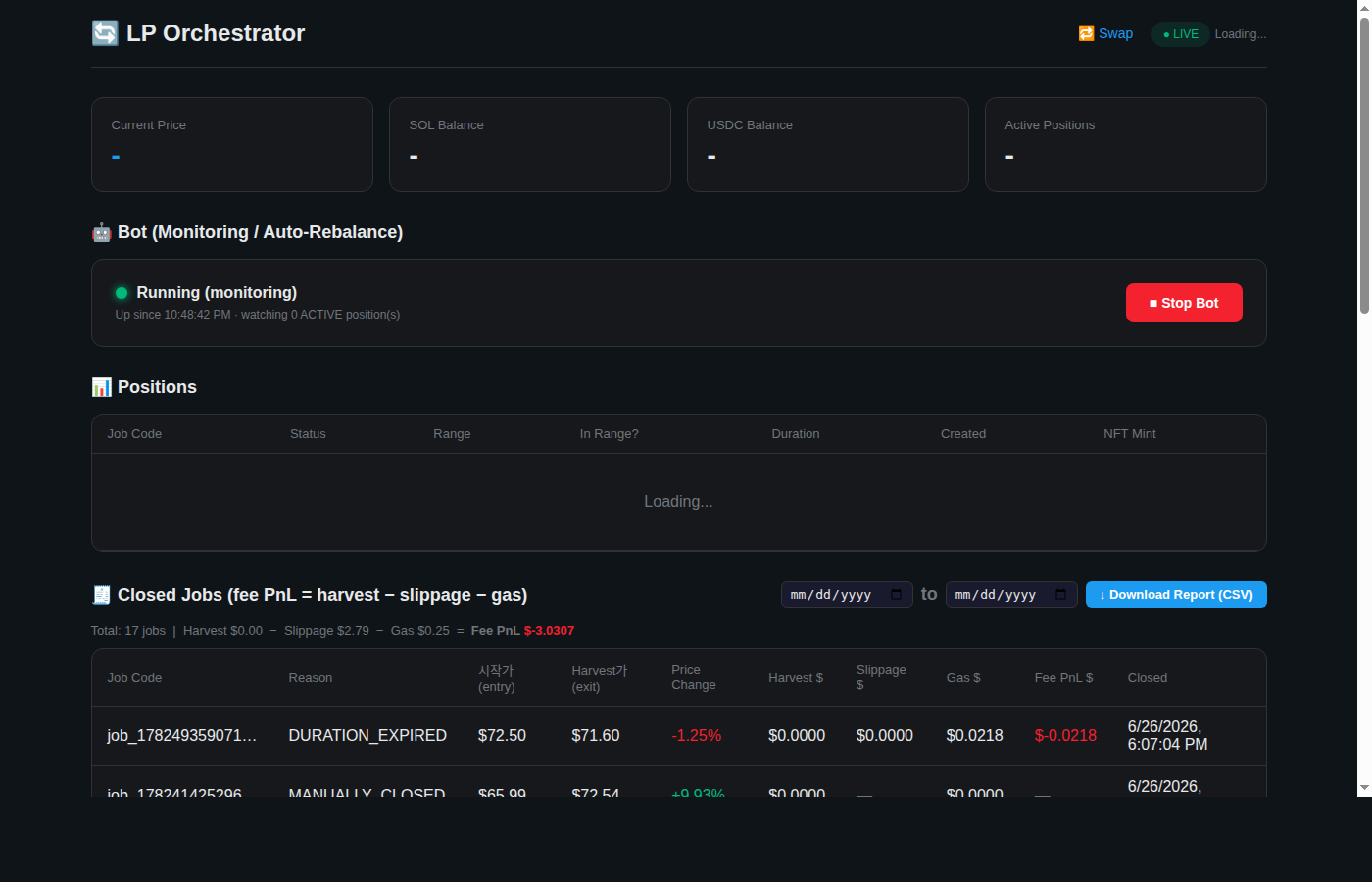The width and height of the screenshot is (1372, 882).
Task: Click the Fee PnL $ column header
Action: point(1063,678)
